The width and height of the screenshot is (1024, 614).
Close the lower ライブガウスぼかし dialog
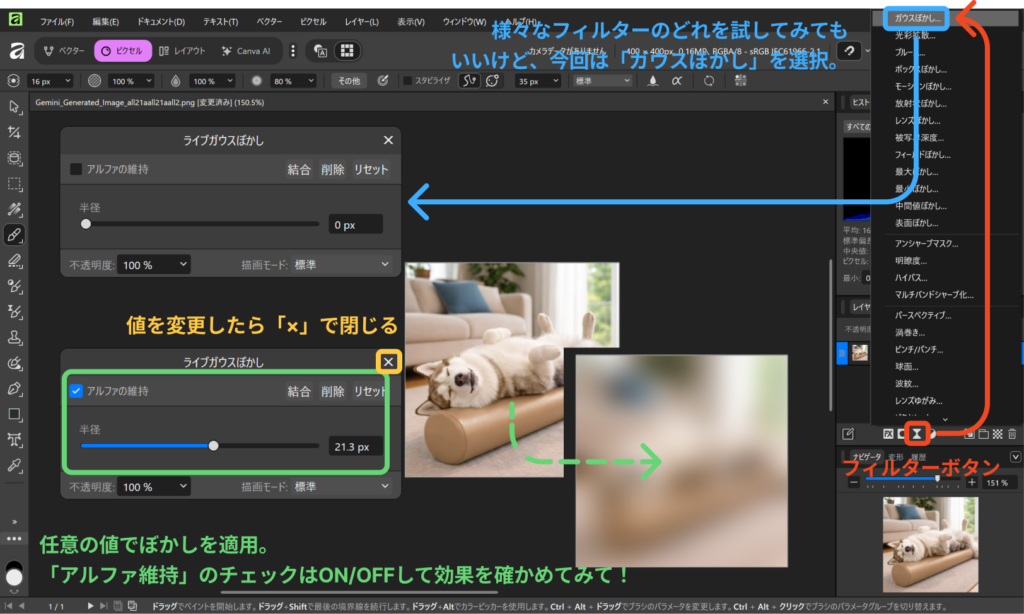tap(388, 362)
